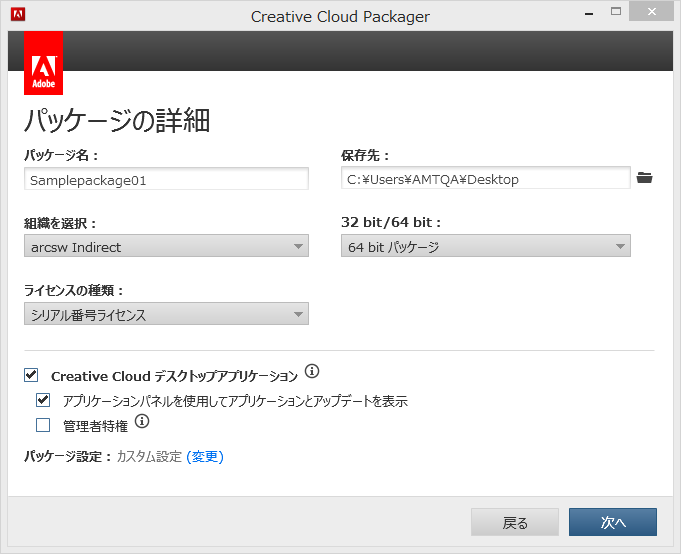The image size is (681, 554).
Task: Click the Creative Cloud Packager title bar
Action: click(340, 15)
